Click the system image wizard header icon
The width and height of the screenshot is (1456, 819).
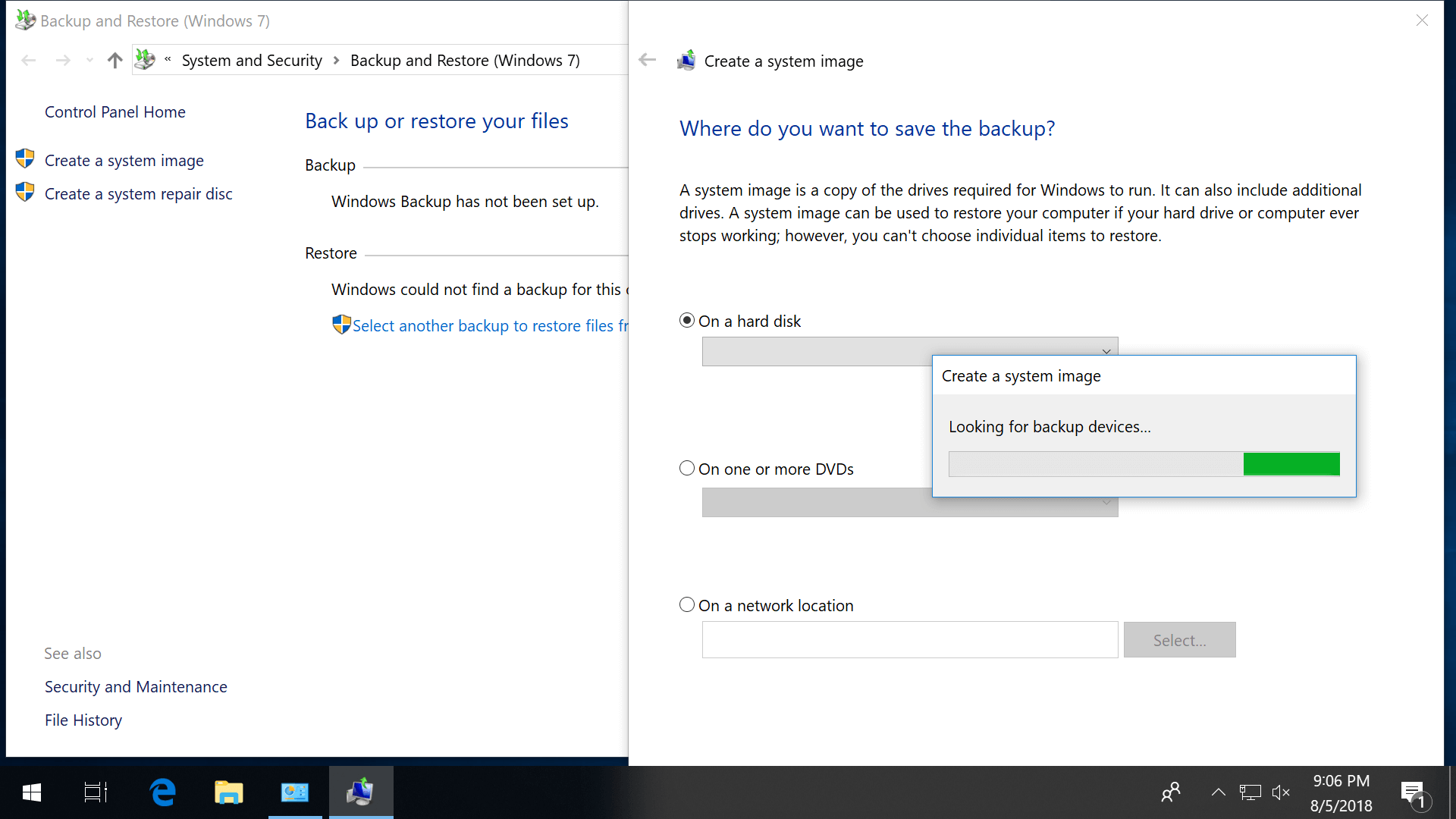coord(686,61)
